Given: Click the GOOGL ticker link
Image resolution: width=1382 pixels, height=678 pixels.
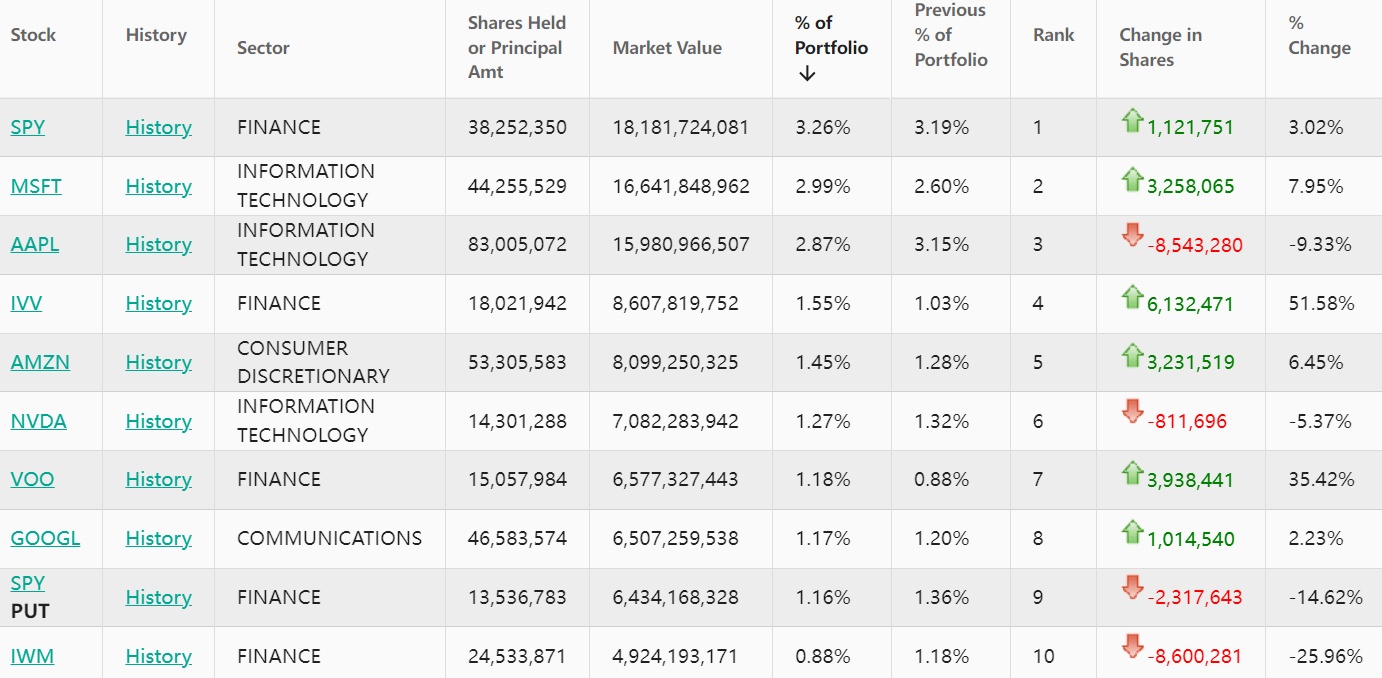Looking at the screenshot, I should [x=45, y=538].
